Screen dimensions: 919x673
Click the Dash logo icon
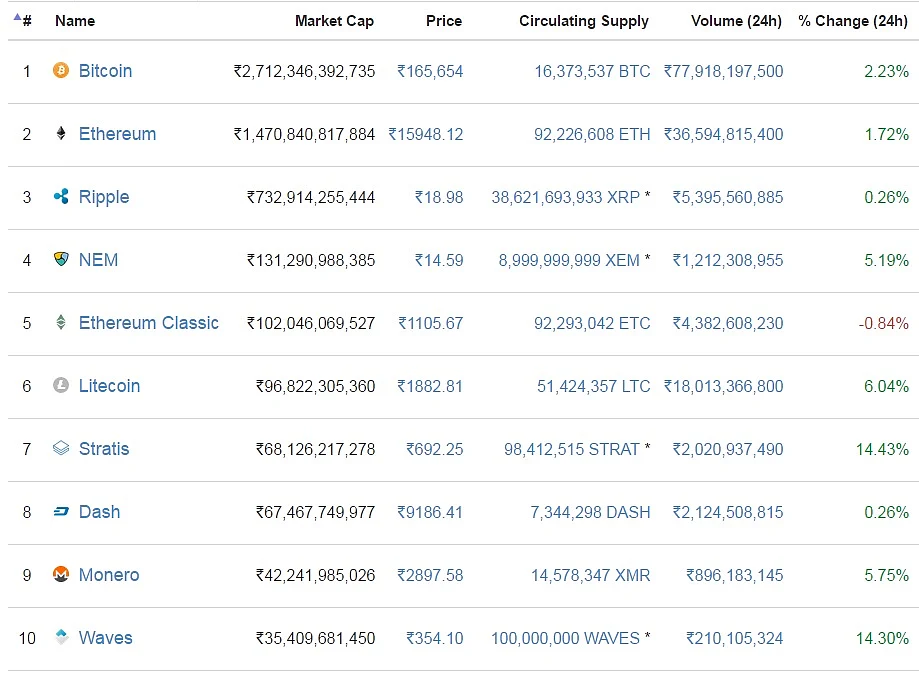click(x=61, y=512)
